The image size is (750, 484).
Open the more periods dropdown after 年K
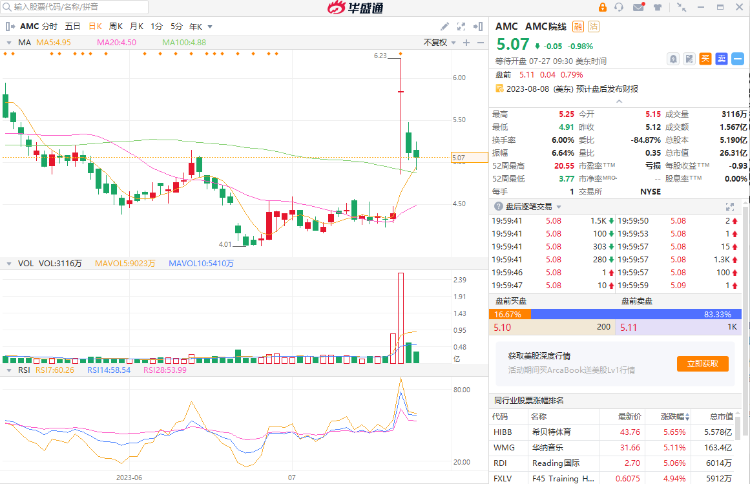coord(210,27)
